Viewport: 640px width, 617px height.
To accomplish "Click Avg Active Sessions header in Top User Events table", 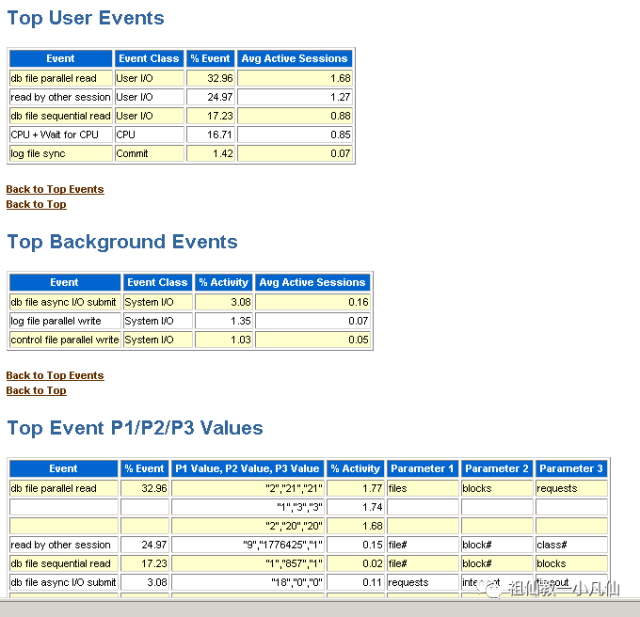I will pos(295,58).
